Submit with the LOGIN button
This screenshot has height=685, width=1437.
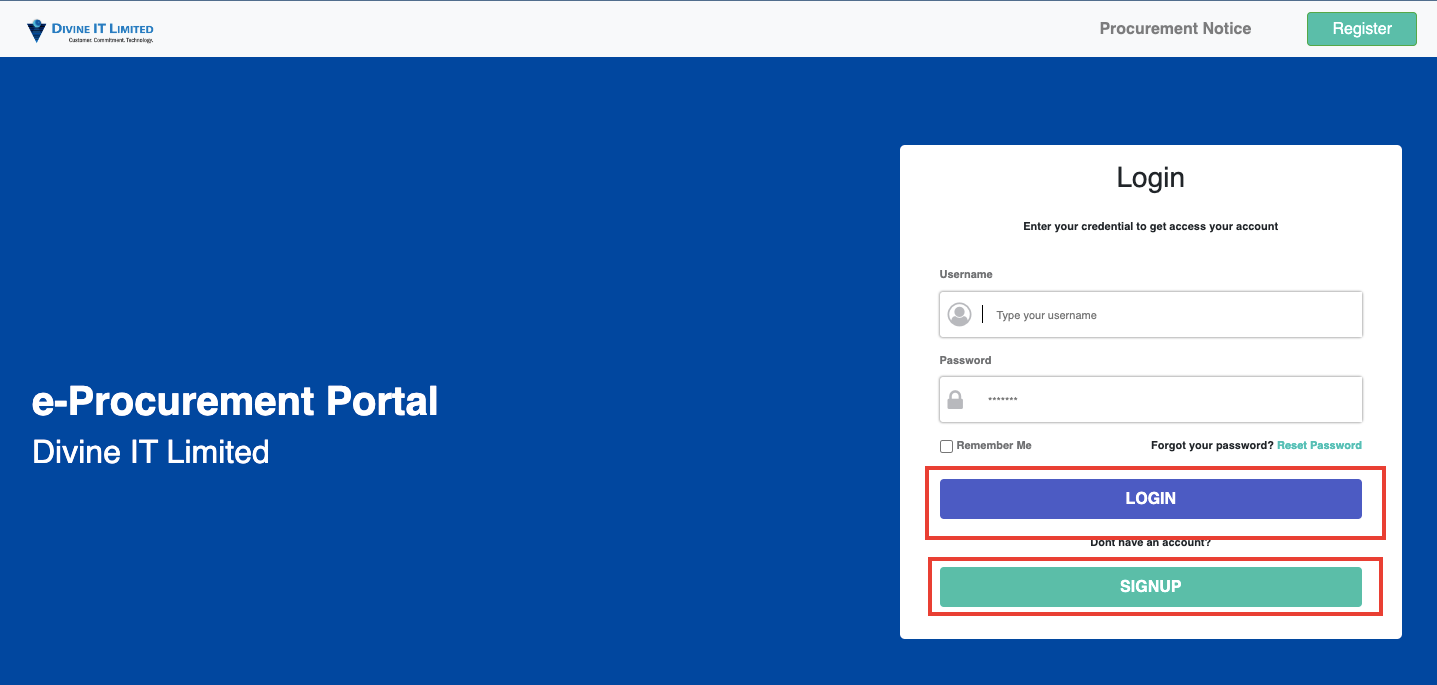pyautogui.click(x=1150, y=498)
